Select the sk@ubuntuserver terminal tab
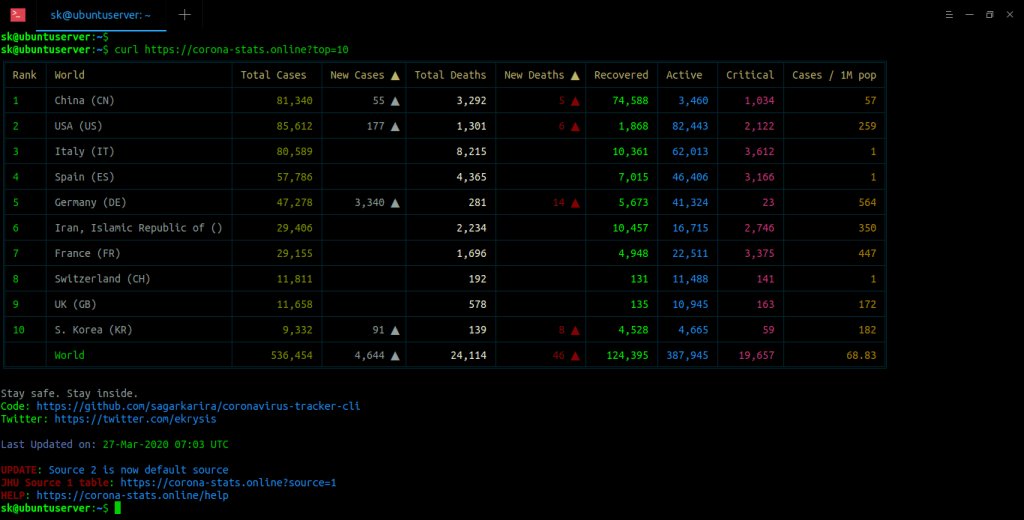Viewport: 1024px width, 520px height. tap(98, 15)
